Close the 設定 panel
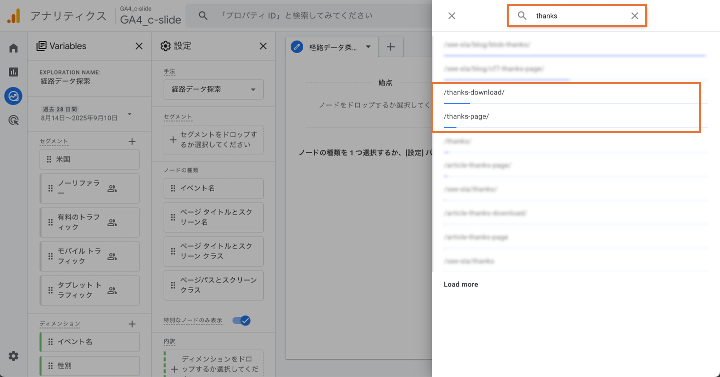This screenshot has height=377, width=720. click(263, 46)
